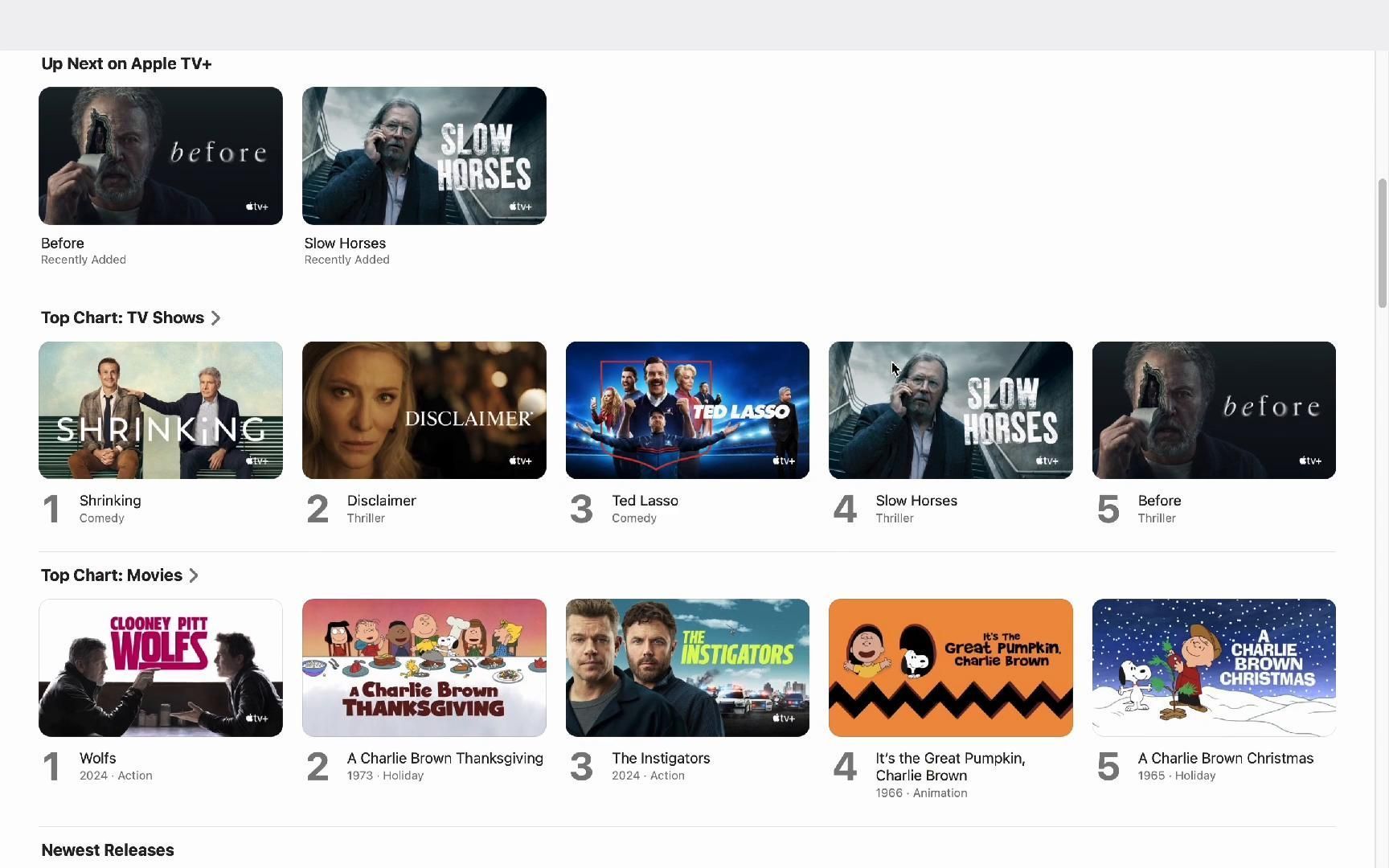Expand the Top Chart: Movies chevron
The height and width of the screenshot is (868, 1389).
point(194,575)
